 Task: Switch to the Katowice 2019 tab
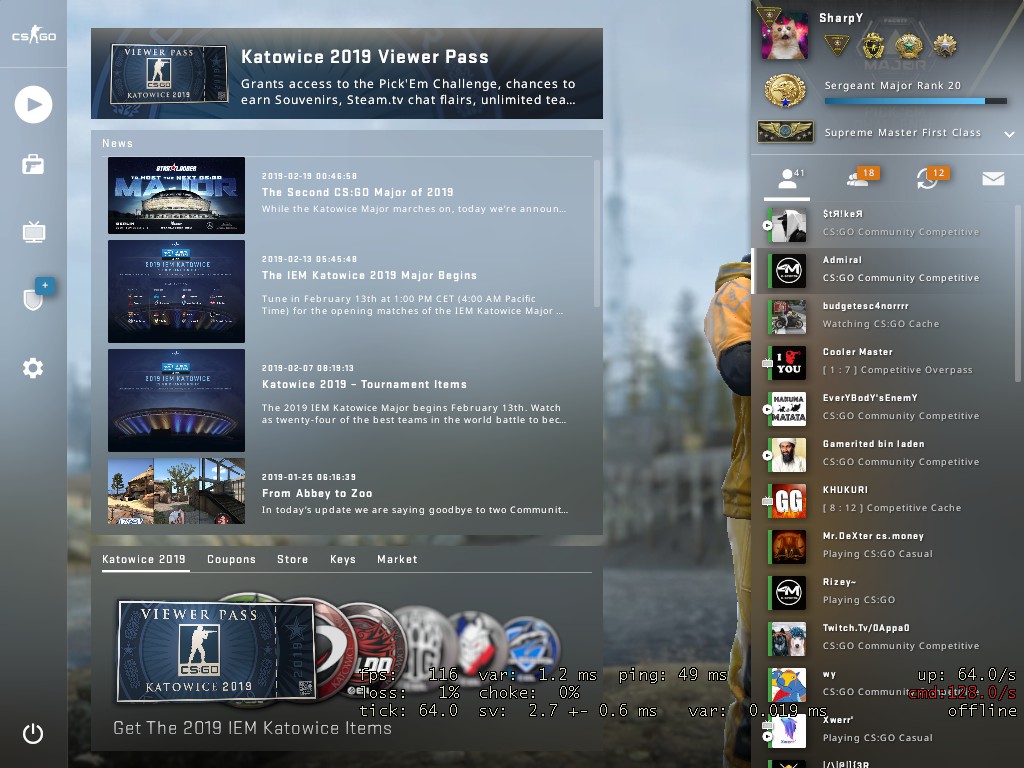(x=144, y=559)
